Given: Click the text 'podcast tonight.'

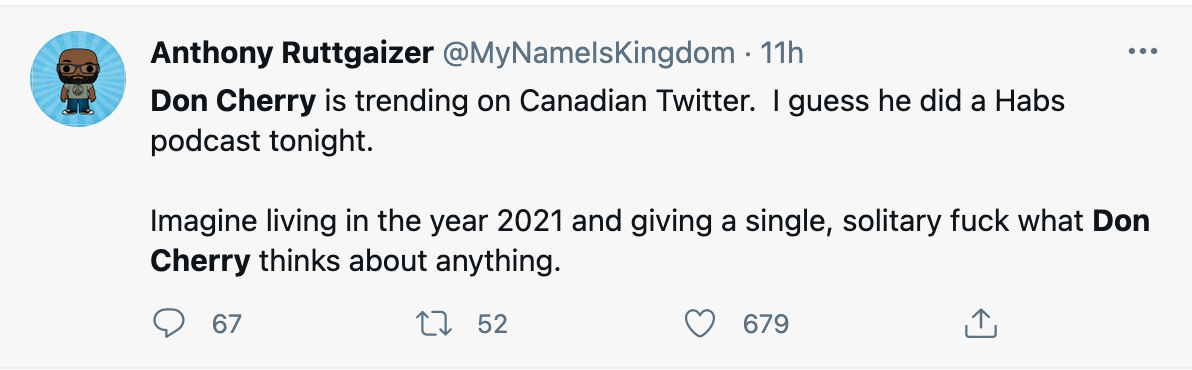Looking at the screenshot, I should point(262,141).
